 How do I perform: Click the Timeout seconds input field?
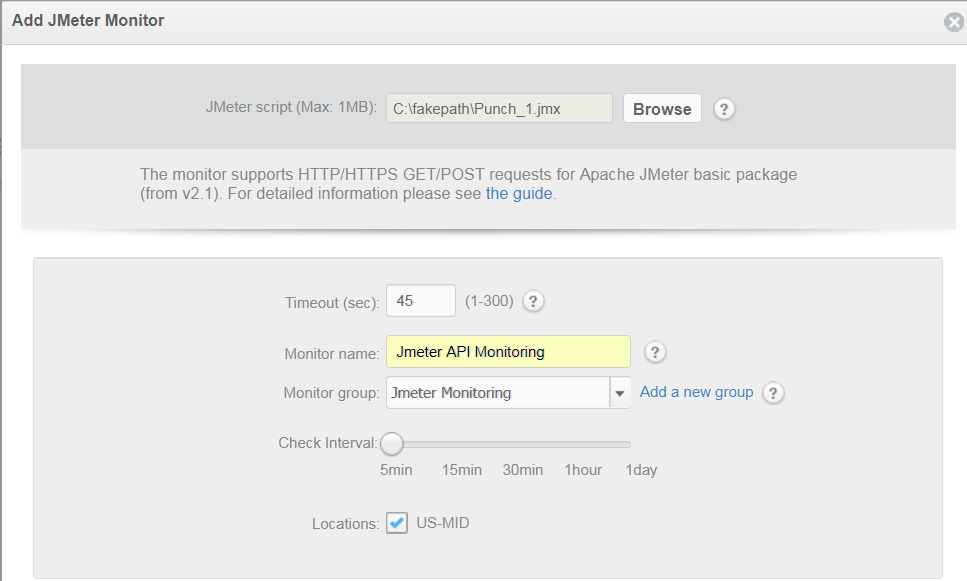coord(420,301)
